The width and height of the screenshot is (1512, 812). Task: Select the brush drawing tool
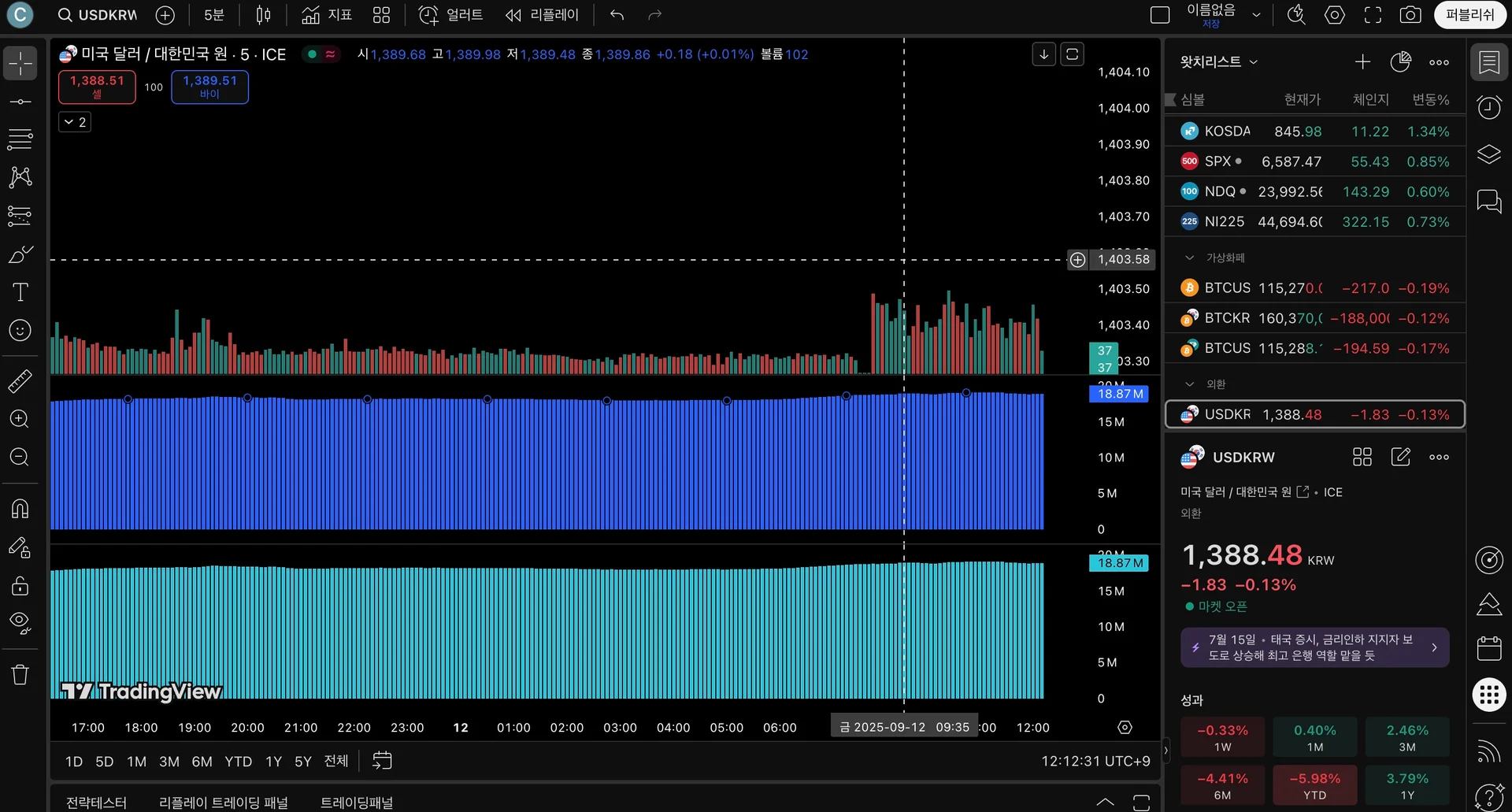pyautogui.click(x=20, y=254)
